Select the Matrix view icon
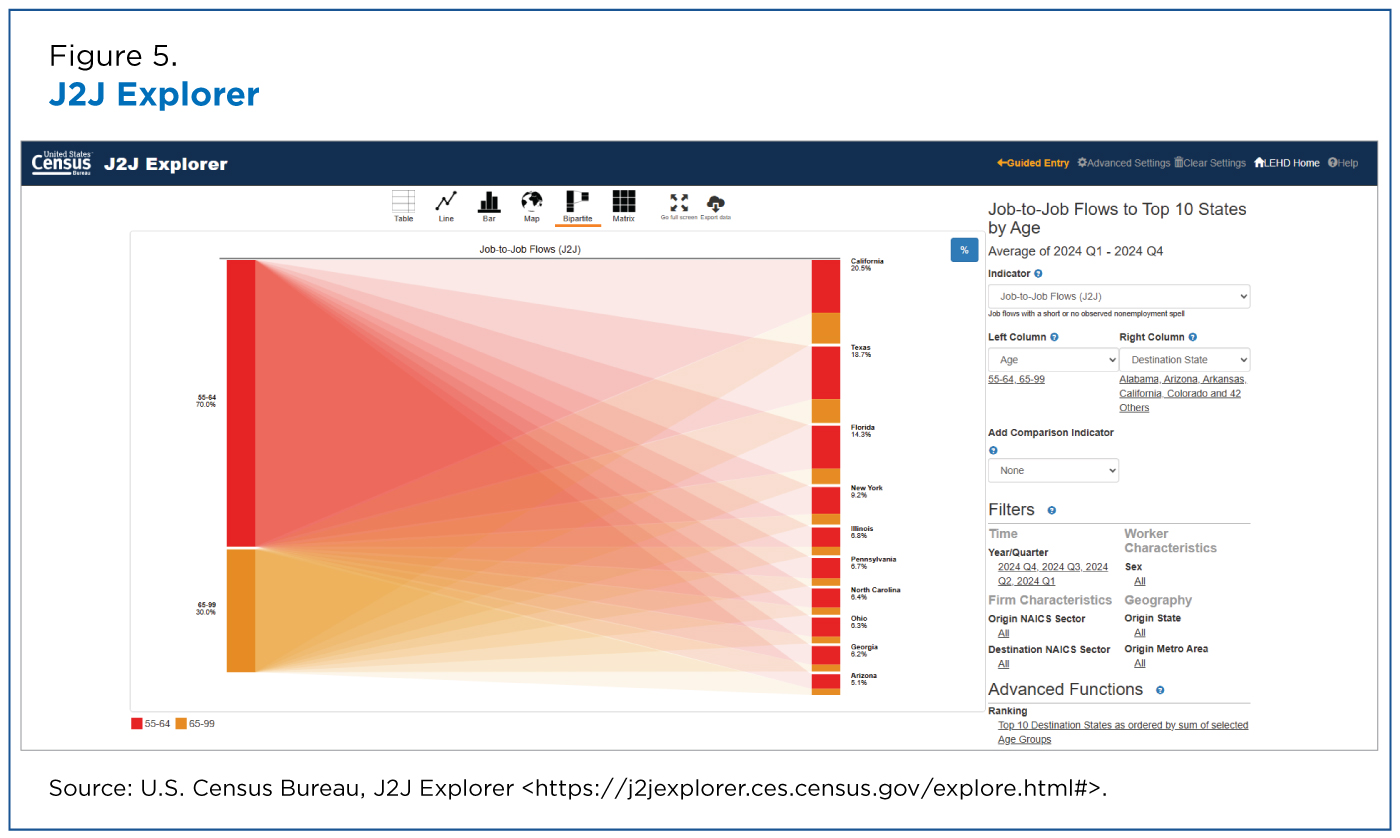This screenshot has width=1400, height=838. pyautogui.click(x=624, y=202)
